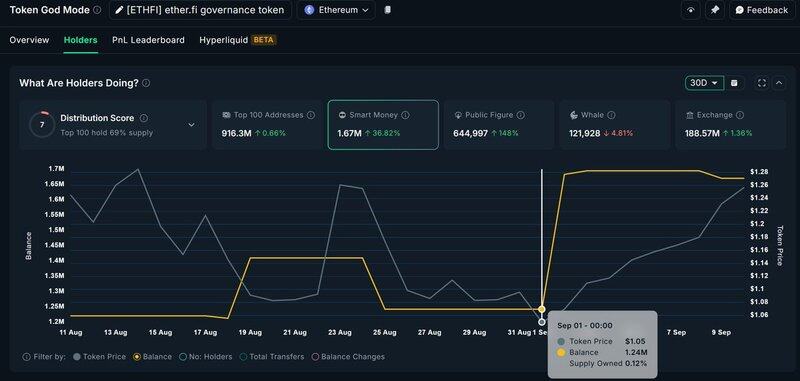Toggle the Balance Changes filter

pyautogui.click(x=348, y=357)
